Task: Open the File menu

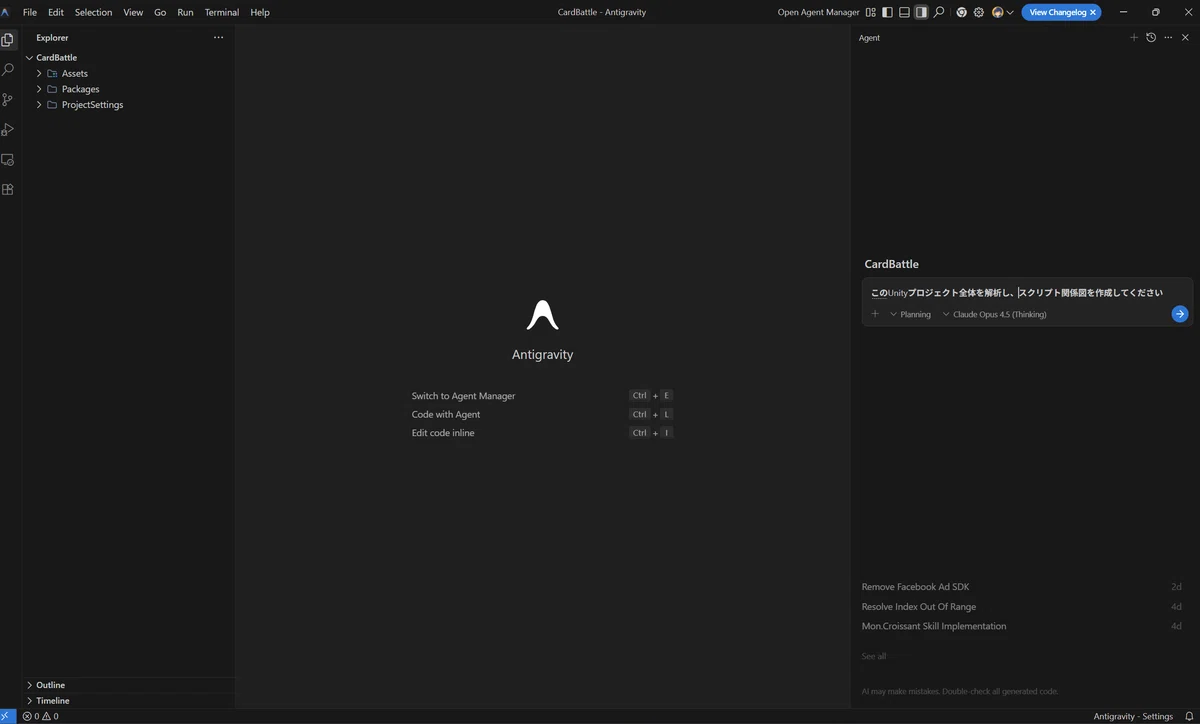Action: [30, 12]
